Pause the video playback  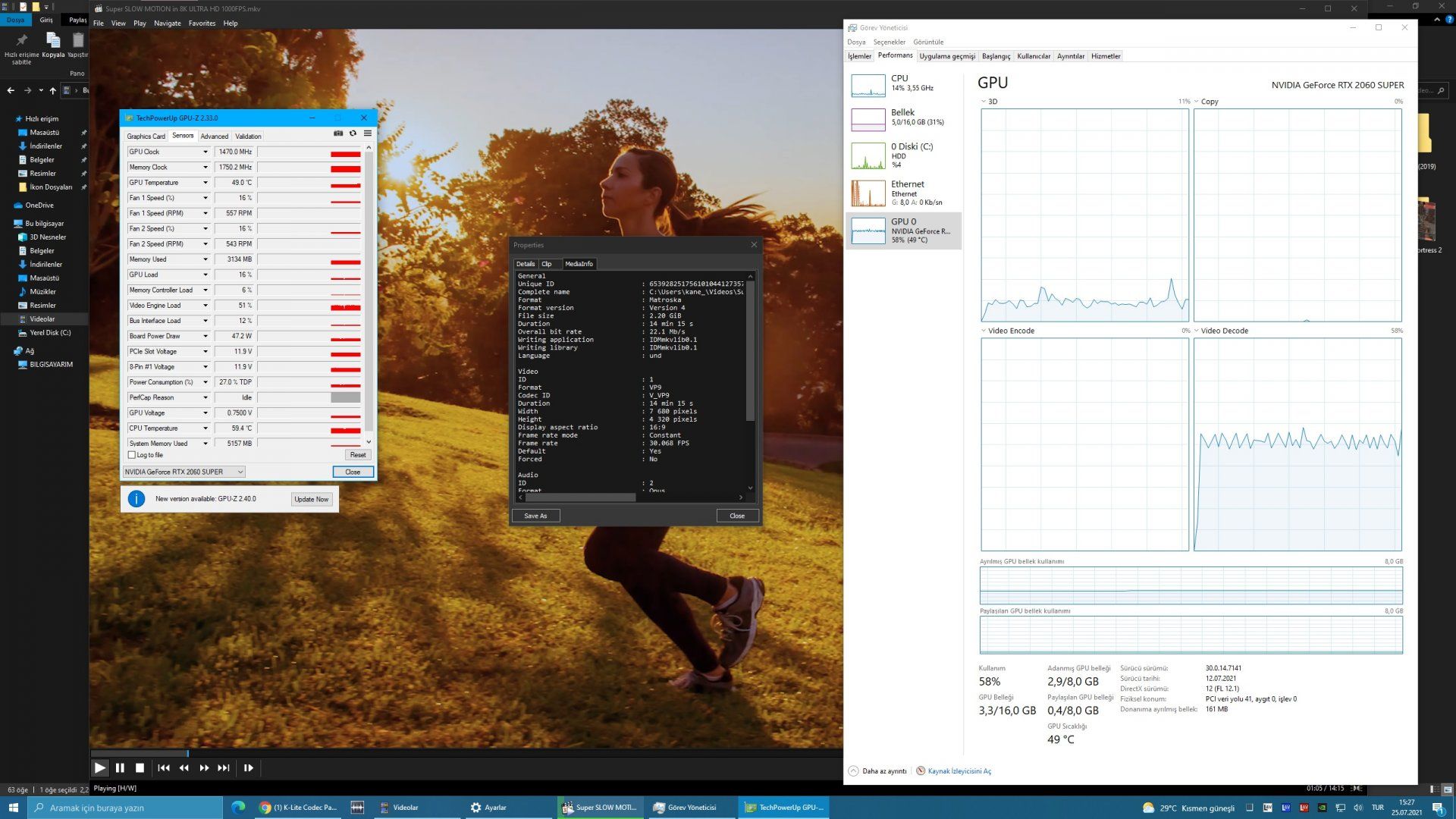(120, 768)
